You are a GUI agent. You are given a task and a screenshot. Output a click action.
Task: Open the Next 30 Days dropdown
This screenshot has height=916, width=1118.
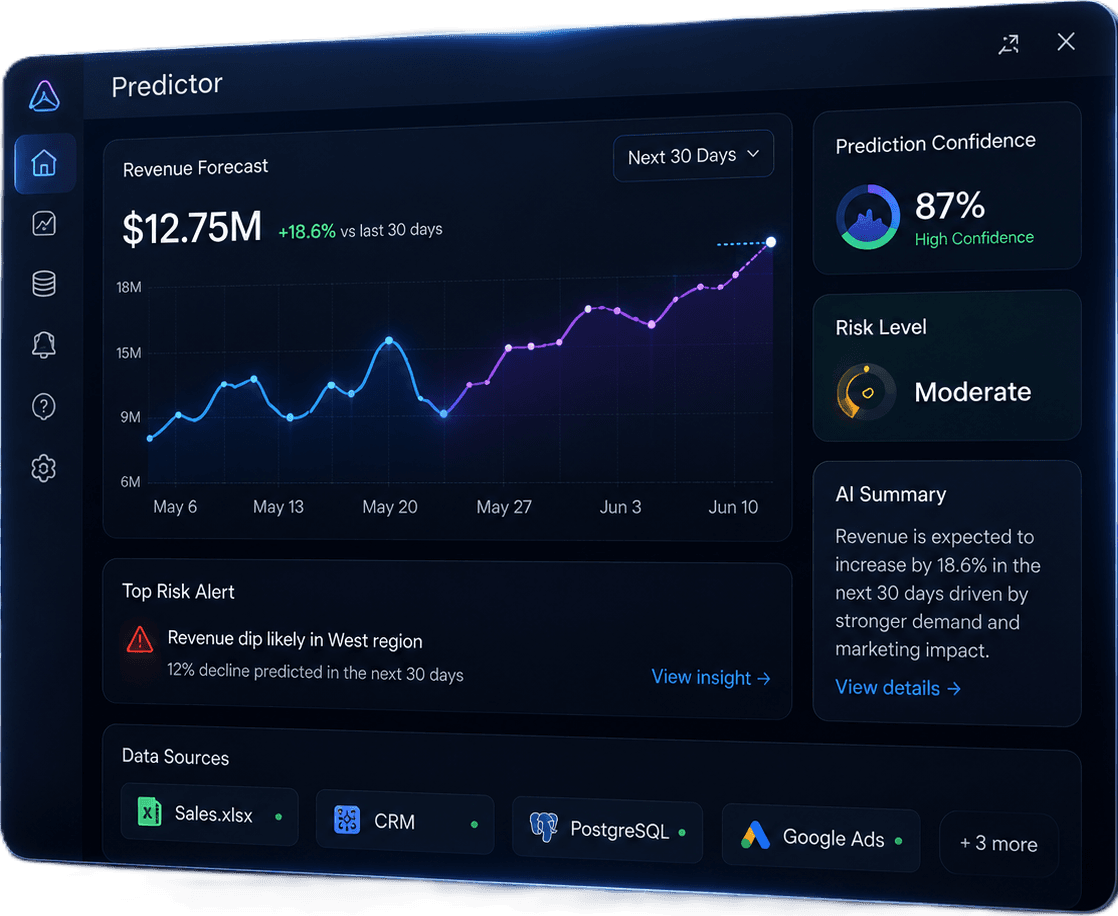click(x=693, y=155)
